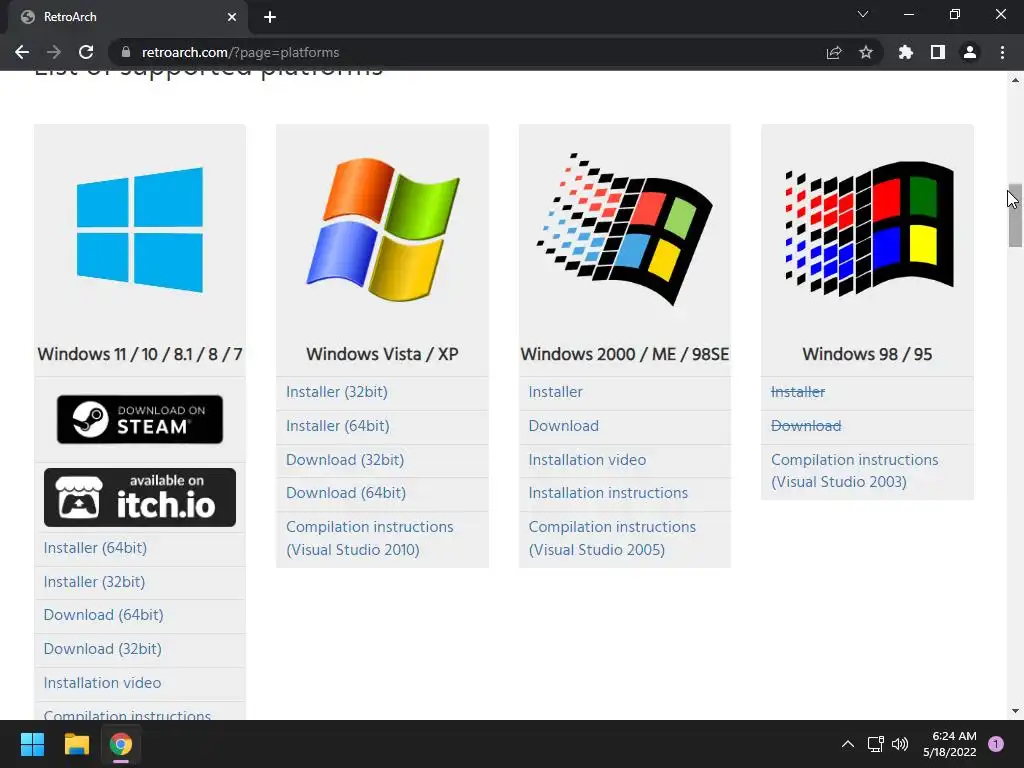Open the Chrome extensions puzzle icon
The height and width of the screenshot is (768, 1024).
pos(905,52)
